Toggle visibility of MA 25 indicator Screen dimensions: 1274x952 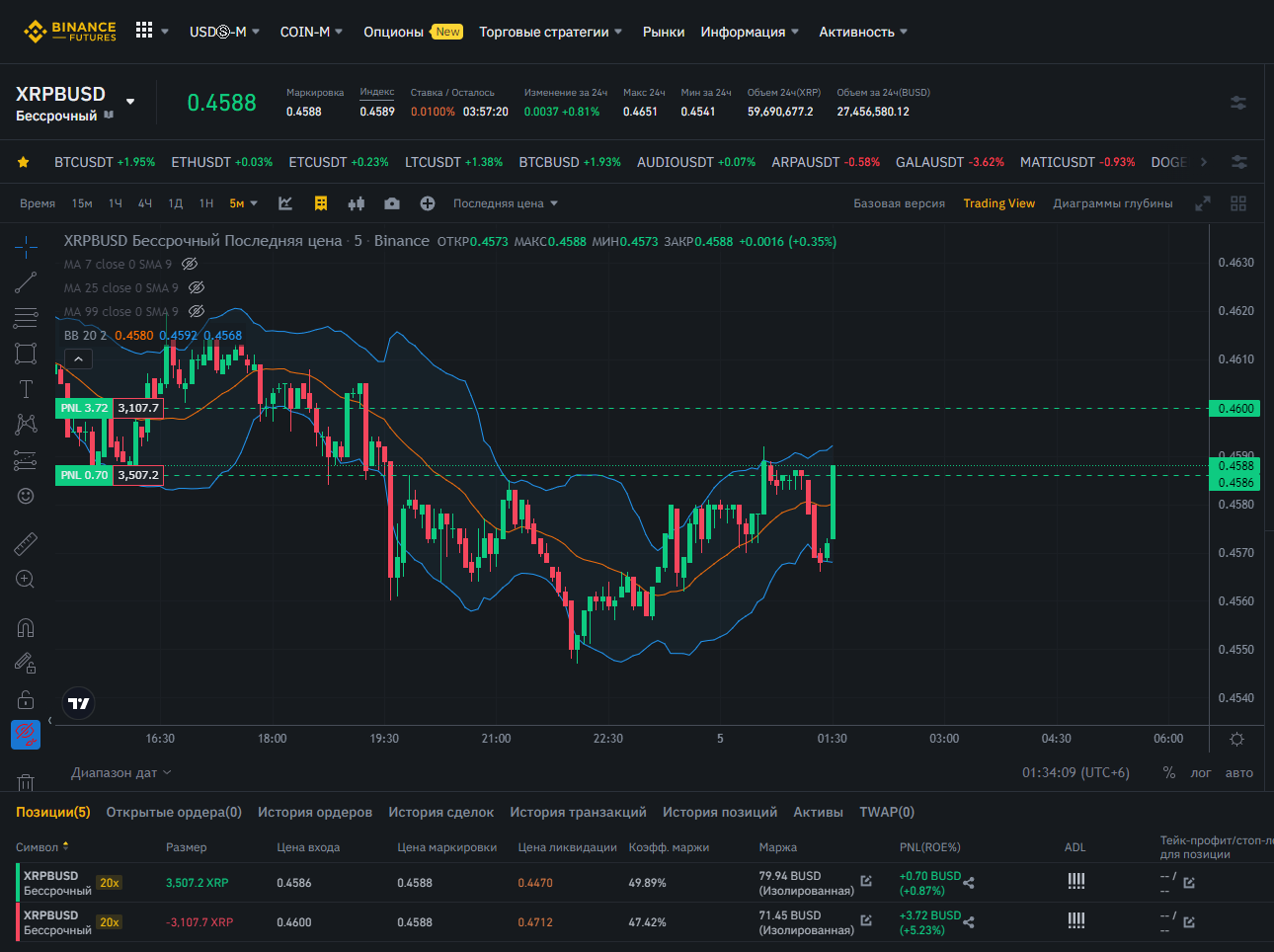pos(197,287)
